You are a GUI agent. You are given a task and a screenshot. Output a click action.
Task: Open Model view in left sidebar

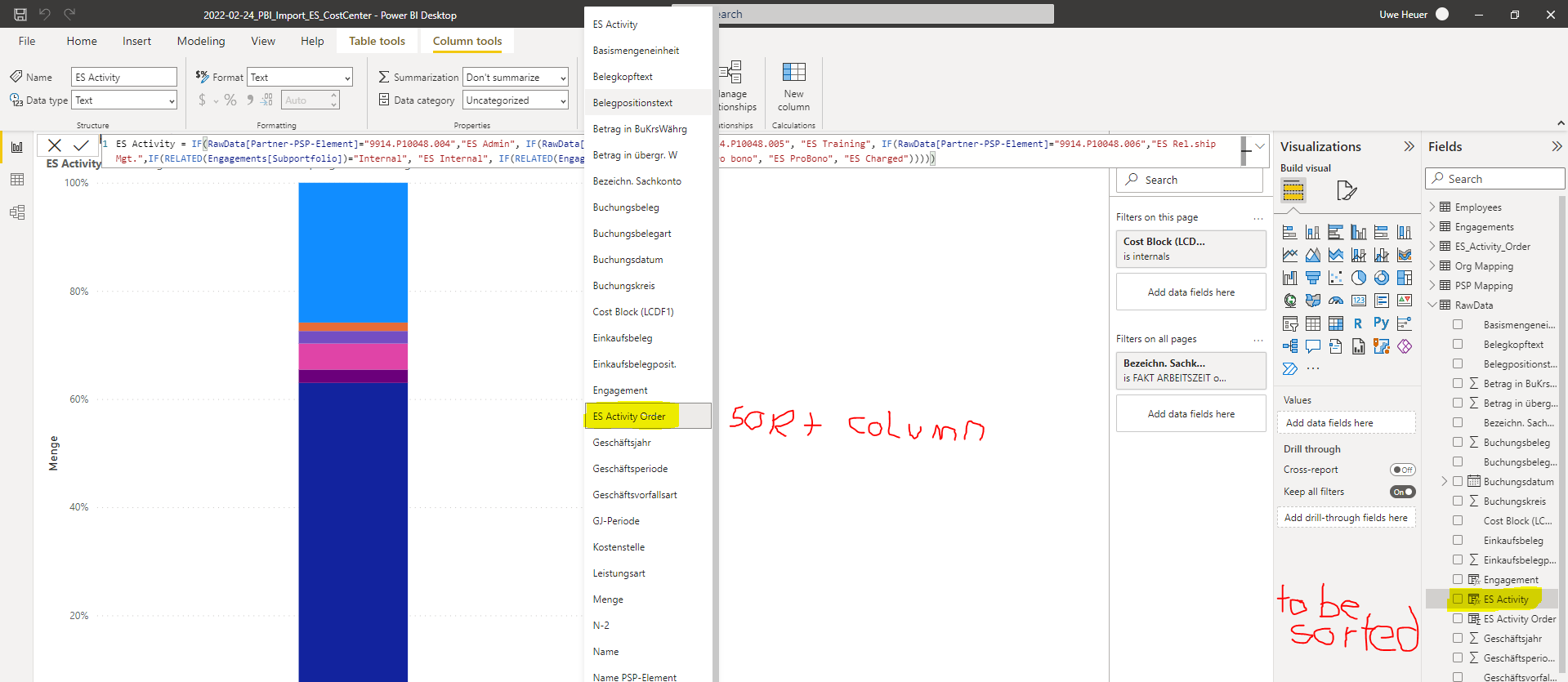click(x=17, y=212)
